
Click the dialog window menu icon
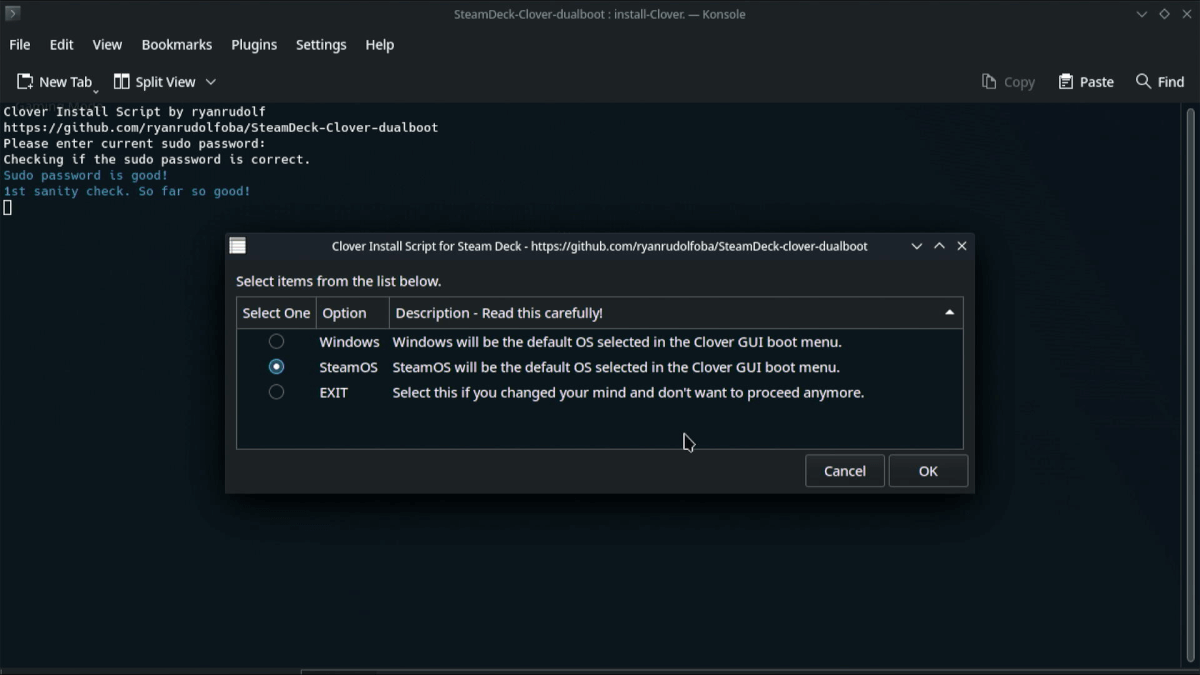(x=238, y=246)
